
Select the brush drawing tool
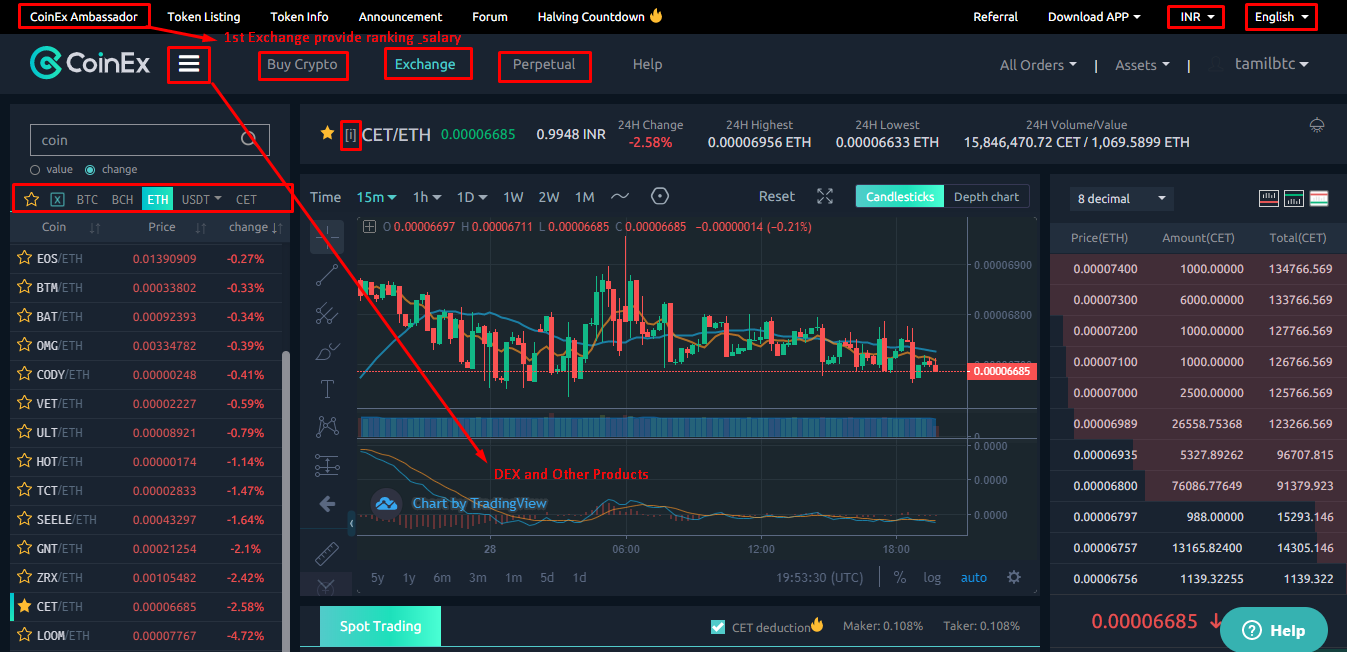click(327, 351)
